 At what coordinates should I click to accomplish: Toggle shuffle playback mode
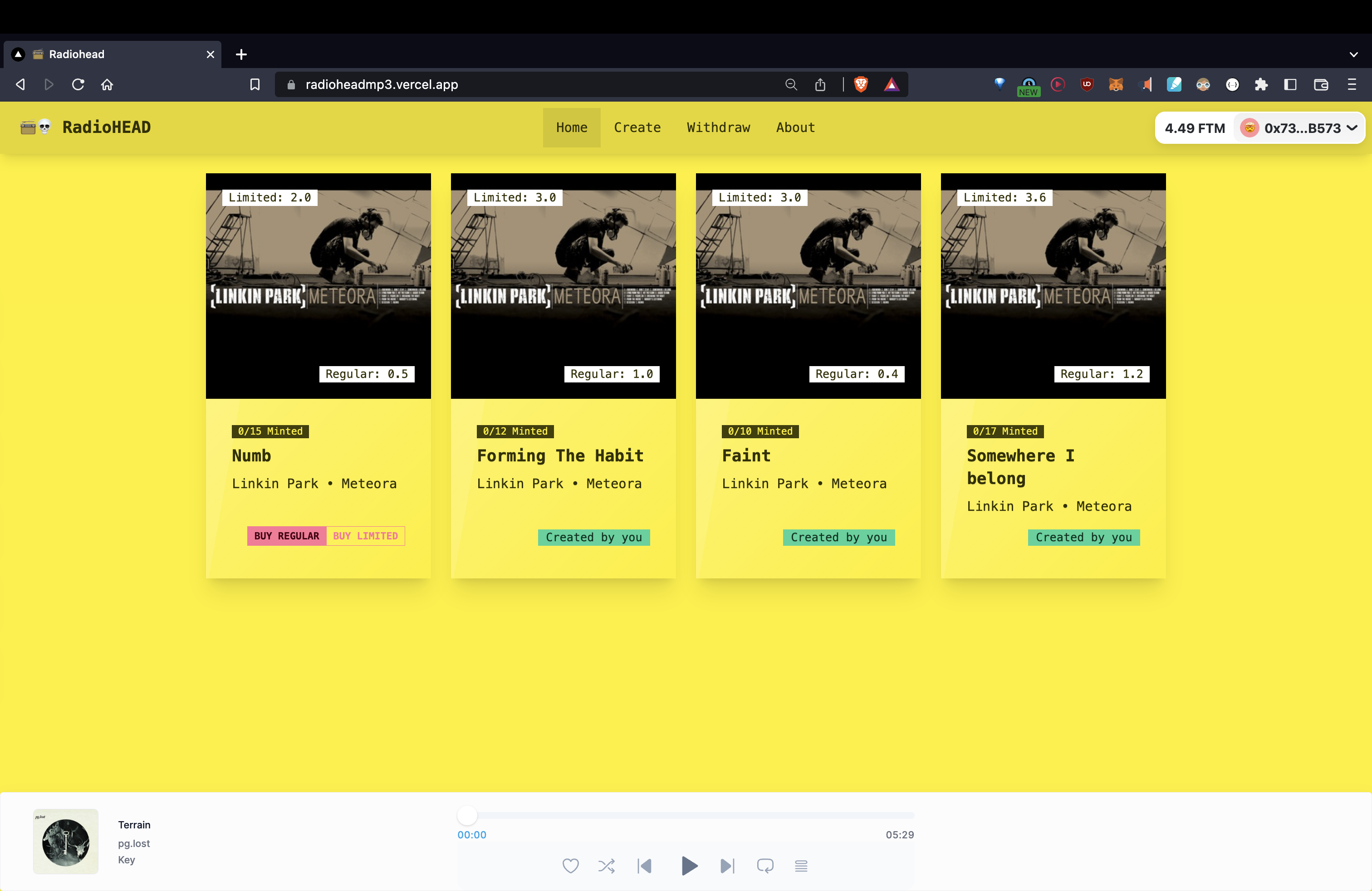[607, 866]
